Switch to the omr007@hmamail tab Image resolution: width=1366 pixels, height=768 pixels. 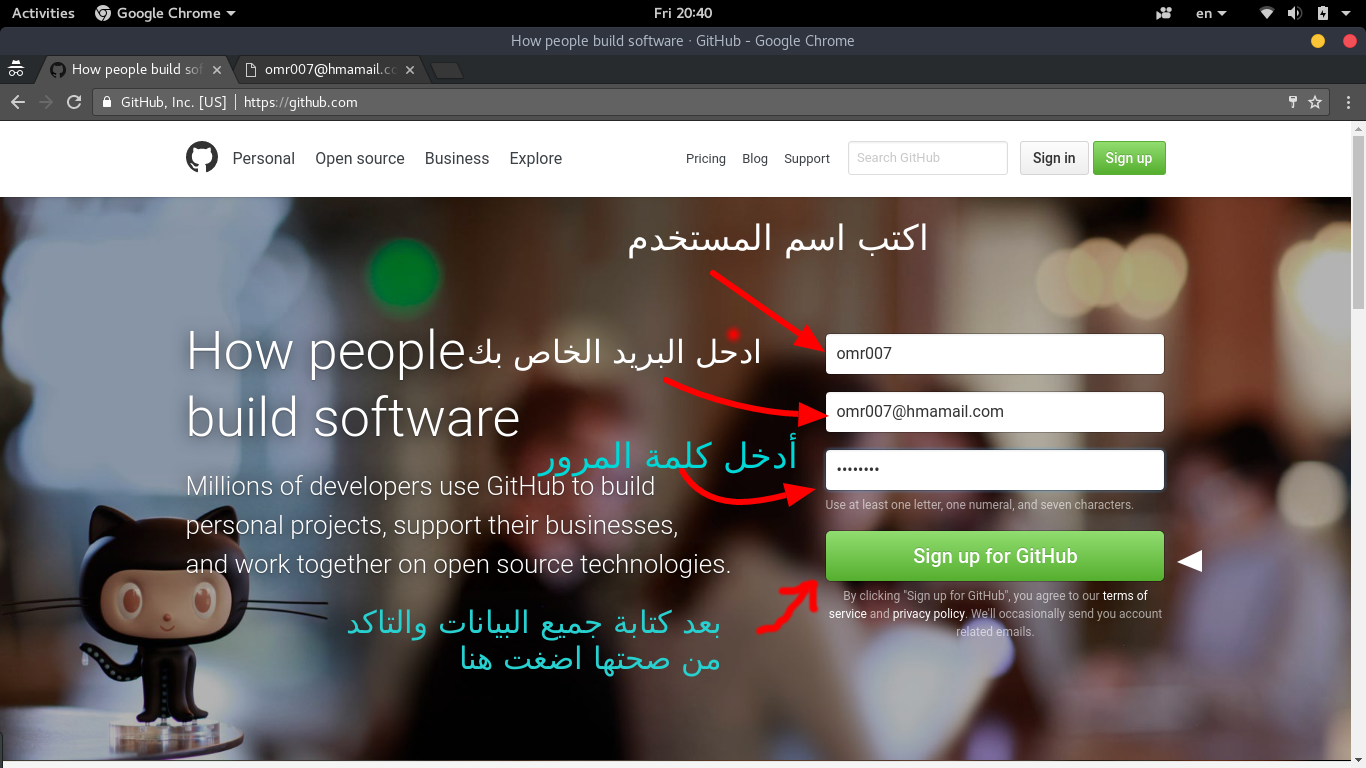[x=329, y=70]
